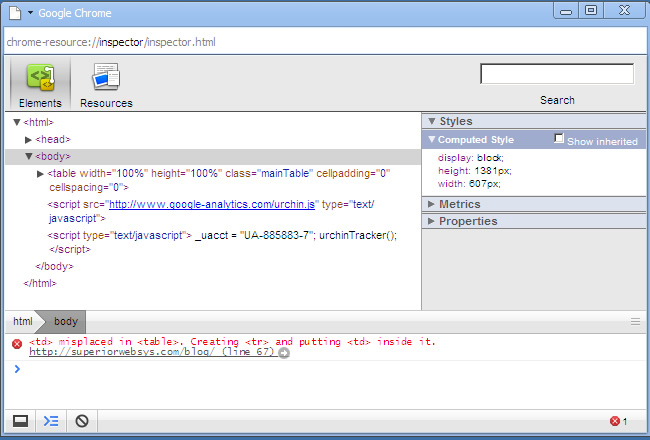Click arrow icon after line 67 link
Viewport: 650px width, 440px height.
pos(284,353)
